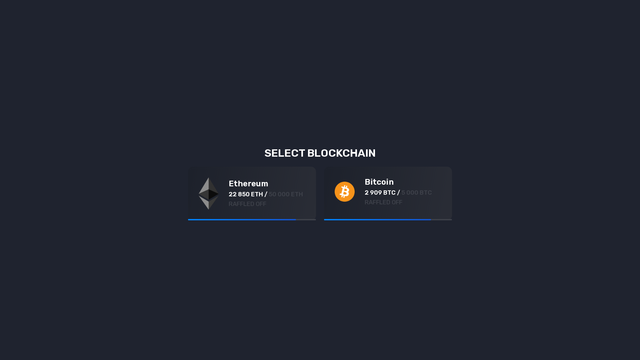The height and width of the screenshot is (360, 640).
Task: Select the Bitcoin blockchain name label
Action: [x=379, y=182]
